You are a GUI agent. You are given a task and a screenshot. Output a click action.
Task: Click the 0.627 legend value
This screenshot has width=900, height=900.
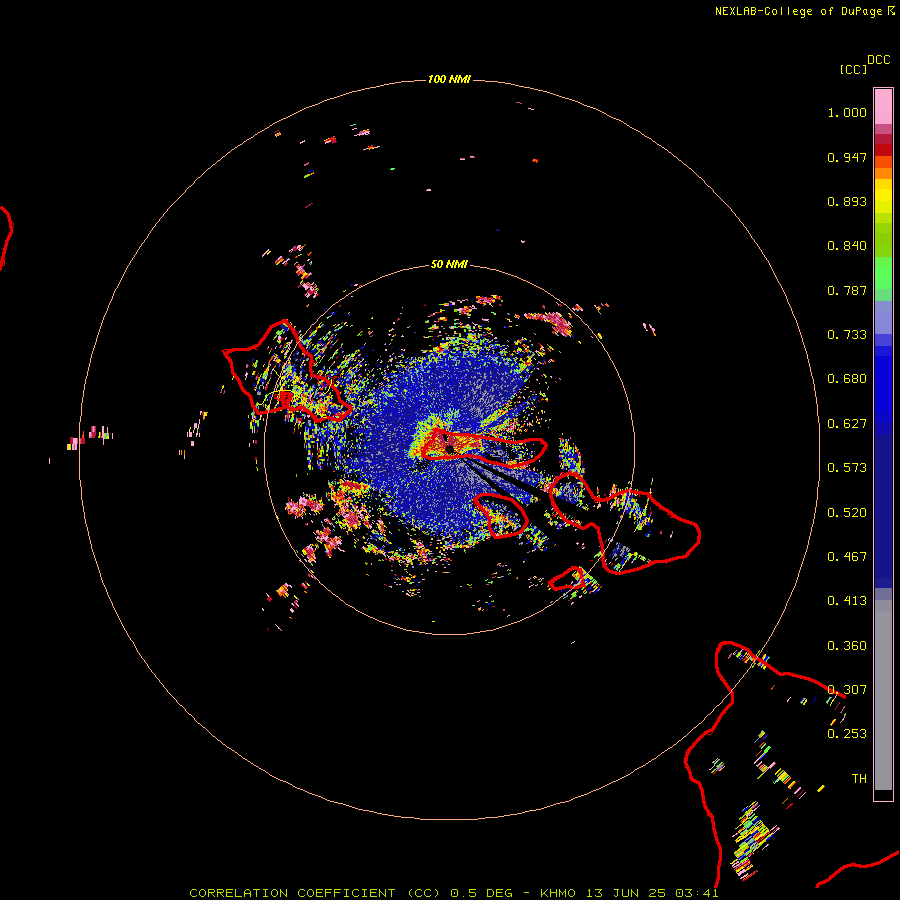[x=847, y=424]
